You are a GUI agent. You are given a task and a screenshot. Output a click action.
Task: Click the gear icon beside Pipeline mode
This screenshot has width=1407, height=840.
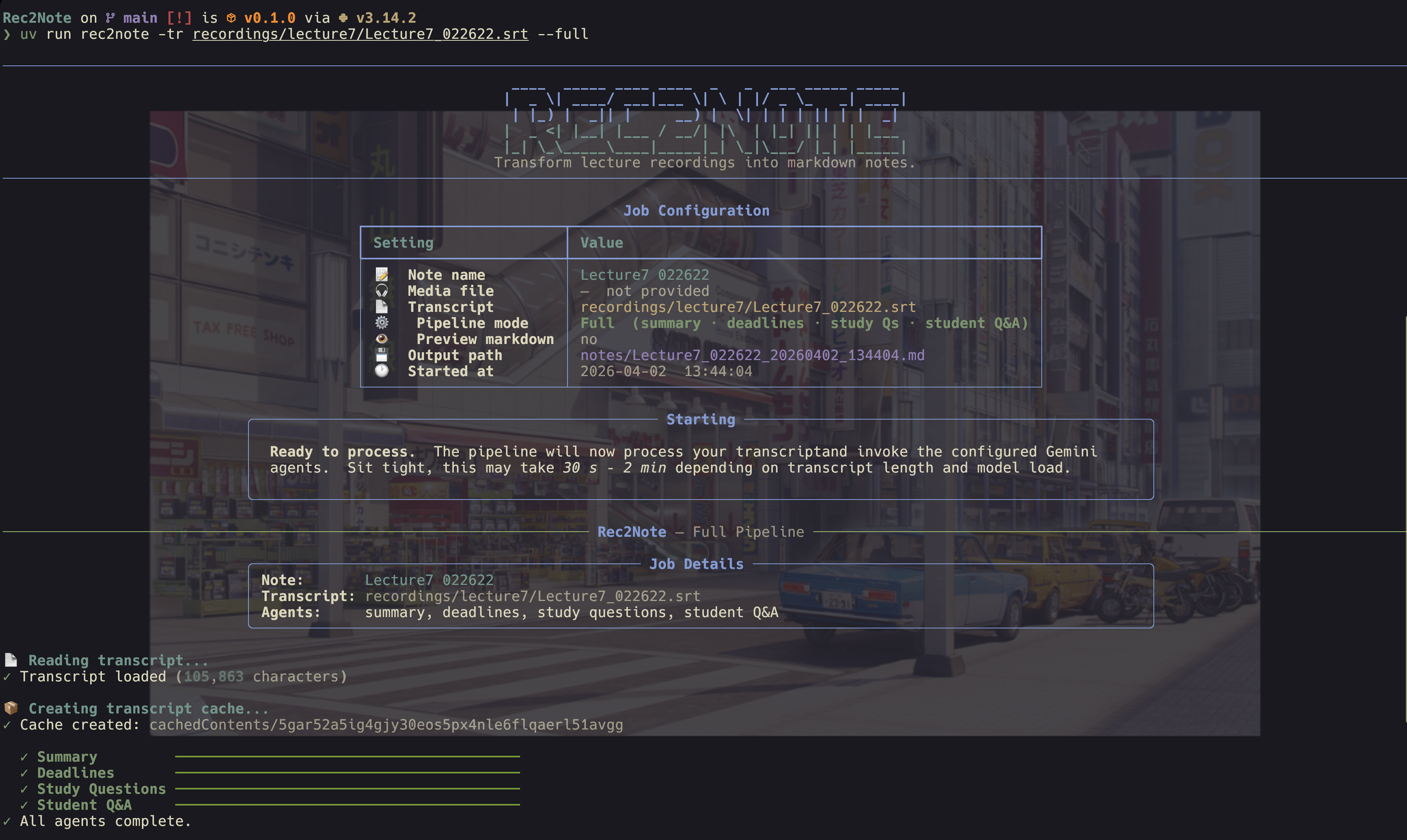tap(382, 323)
